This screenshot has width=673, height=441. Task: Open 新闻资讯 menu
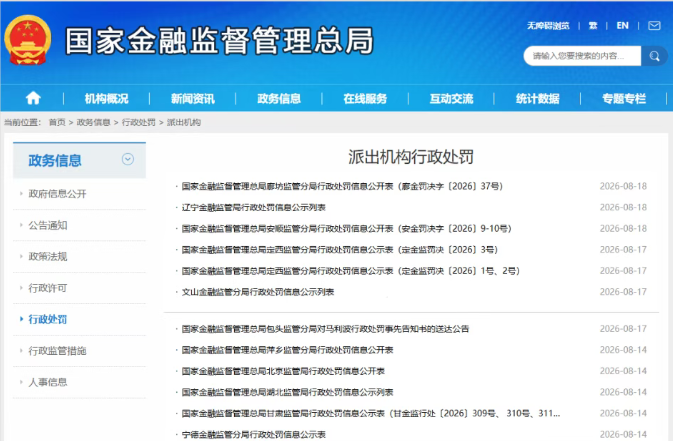pyautogui.click(x=193, y=99)
